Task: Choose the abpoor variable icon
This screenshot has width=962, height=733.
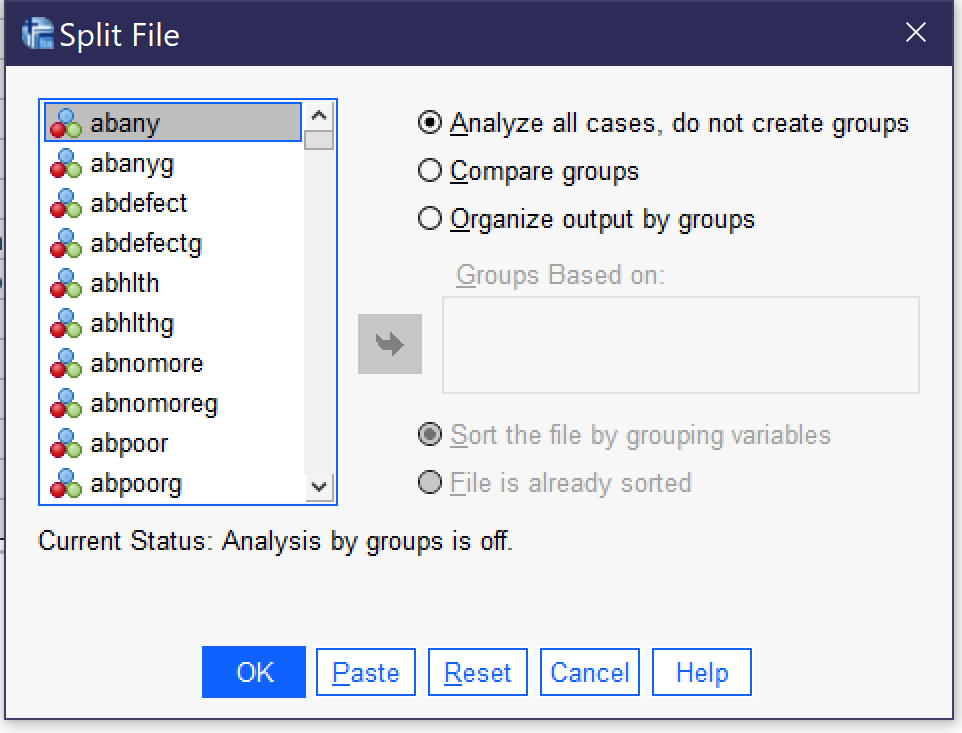Action: 66,443
